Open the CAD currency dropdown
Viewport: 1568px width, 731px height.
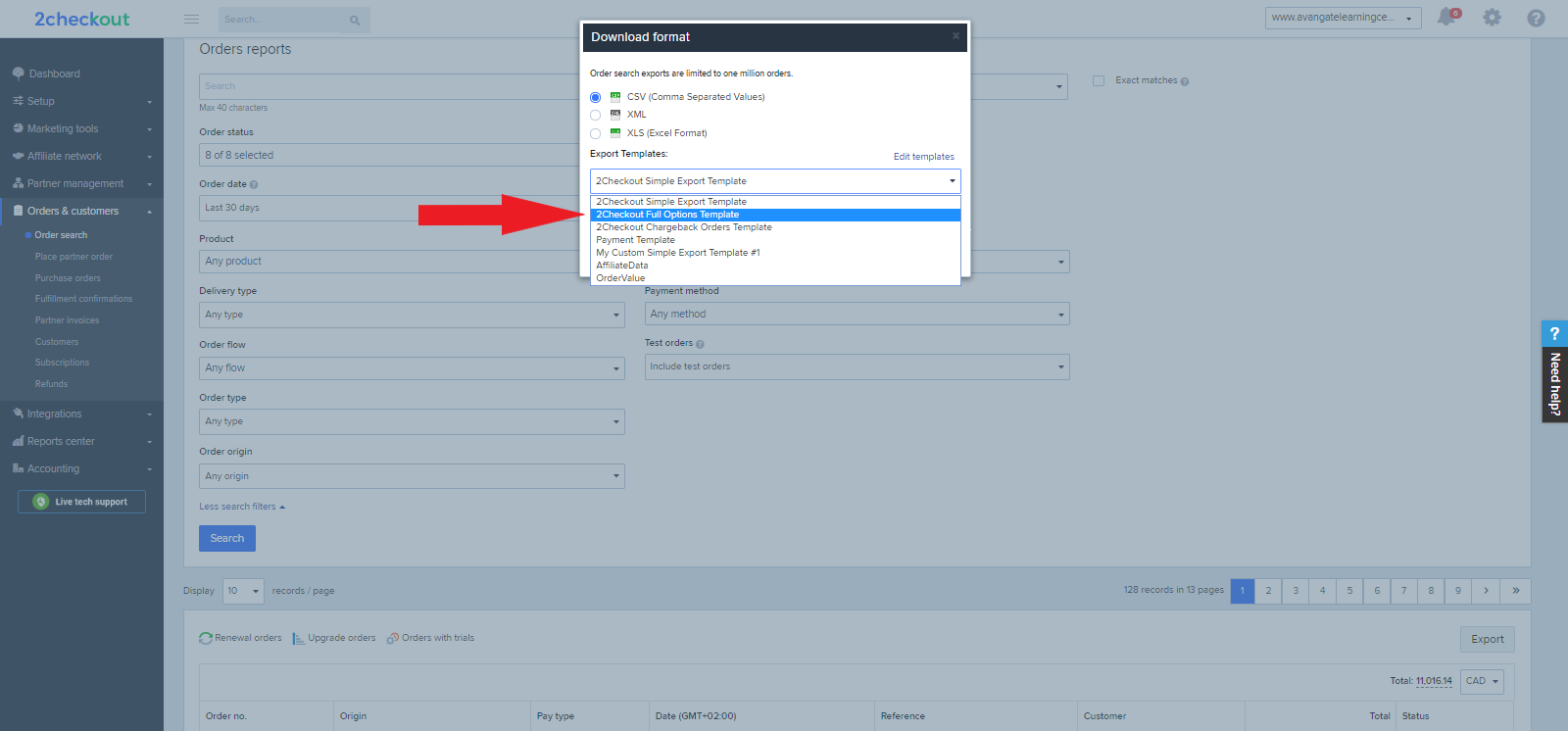[1482, 681]
